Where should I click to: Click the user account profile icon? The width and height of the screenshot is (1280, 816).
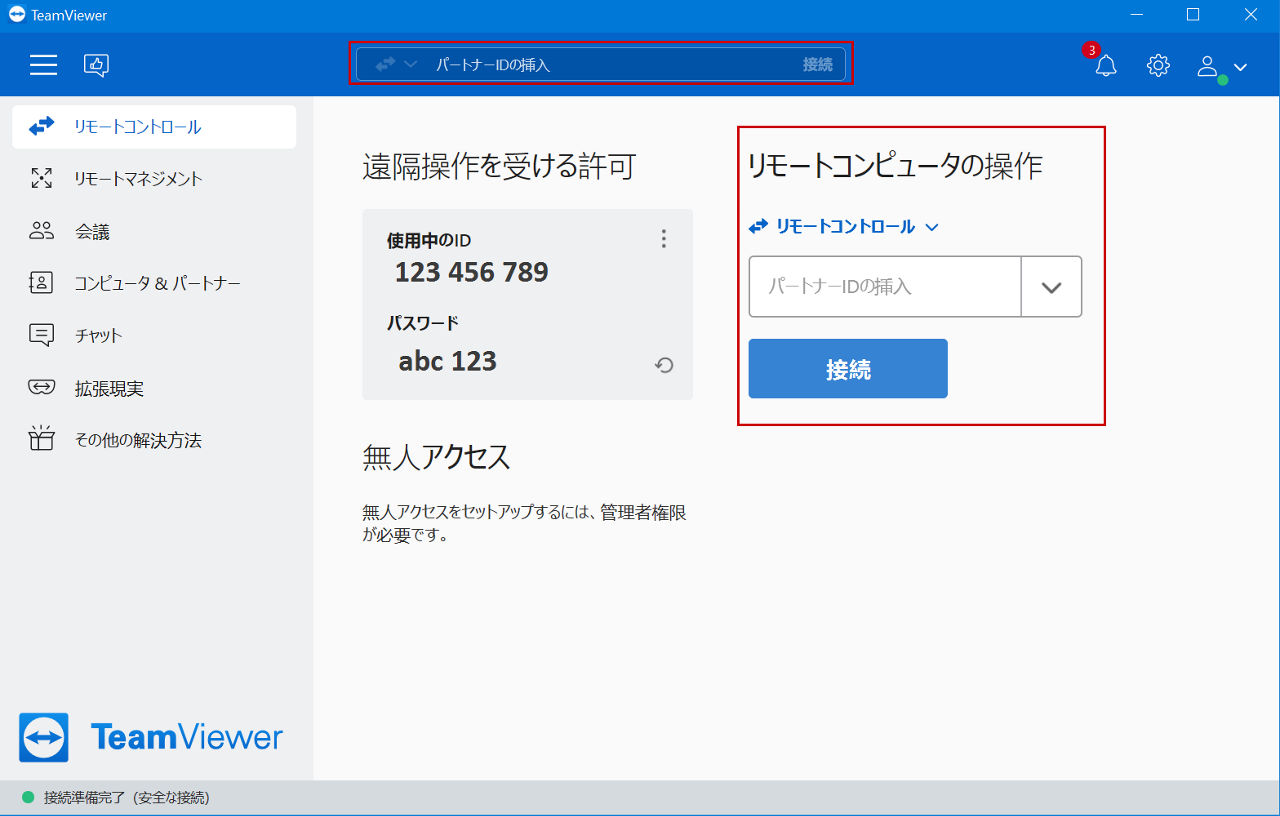[1208, 67]
